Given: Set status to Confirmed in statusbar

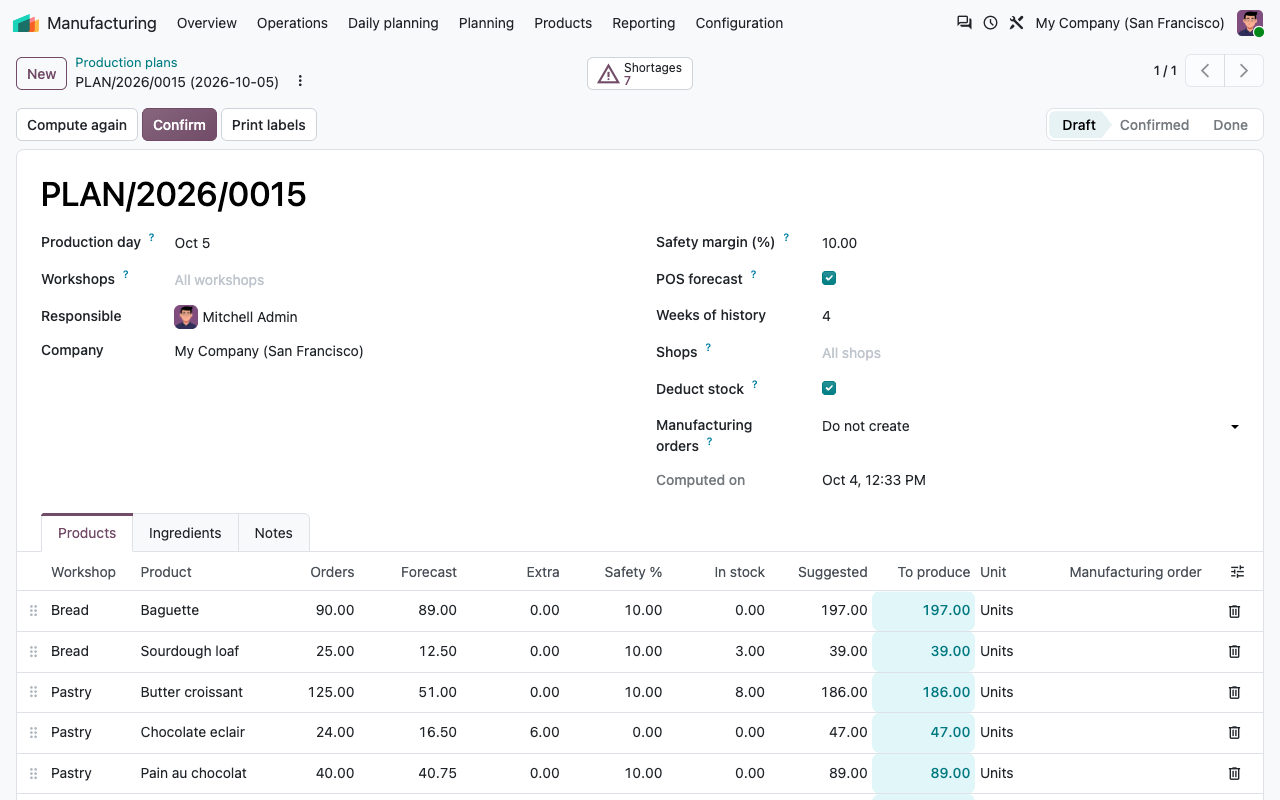Looking at the screenshot, I should click(1154, 125).
